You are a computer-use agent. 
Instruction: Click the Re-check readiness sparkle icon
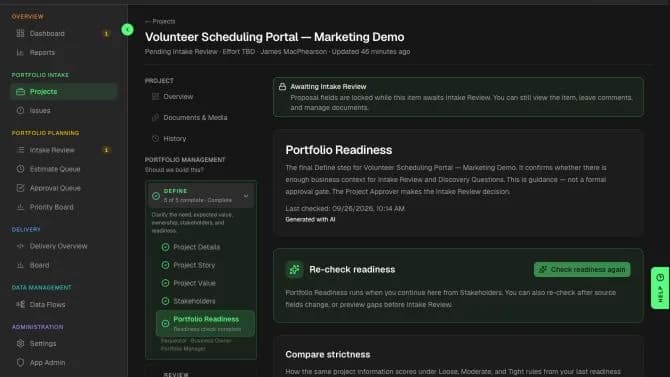coord(294,270)
